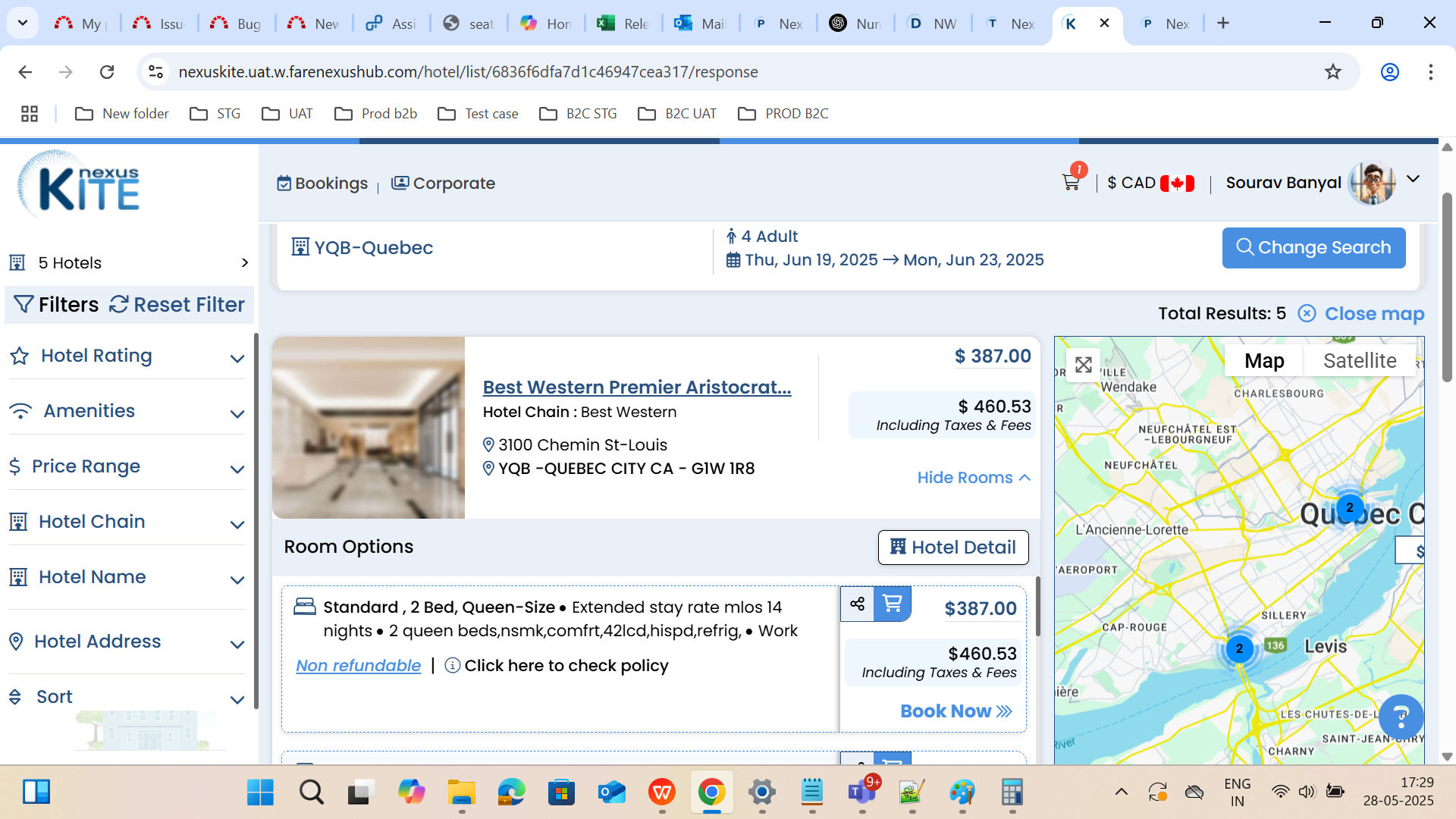Expand the 5 Hotels list arrow

coord(244,262)
